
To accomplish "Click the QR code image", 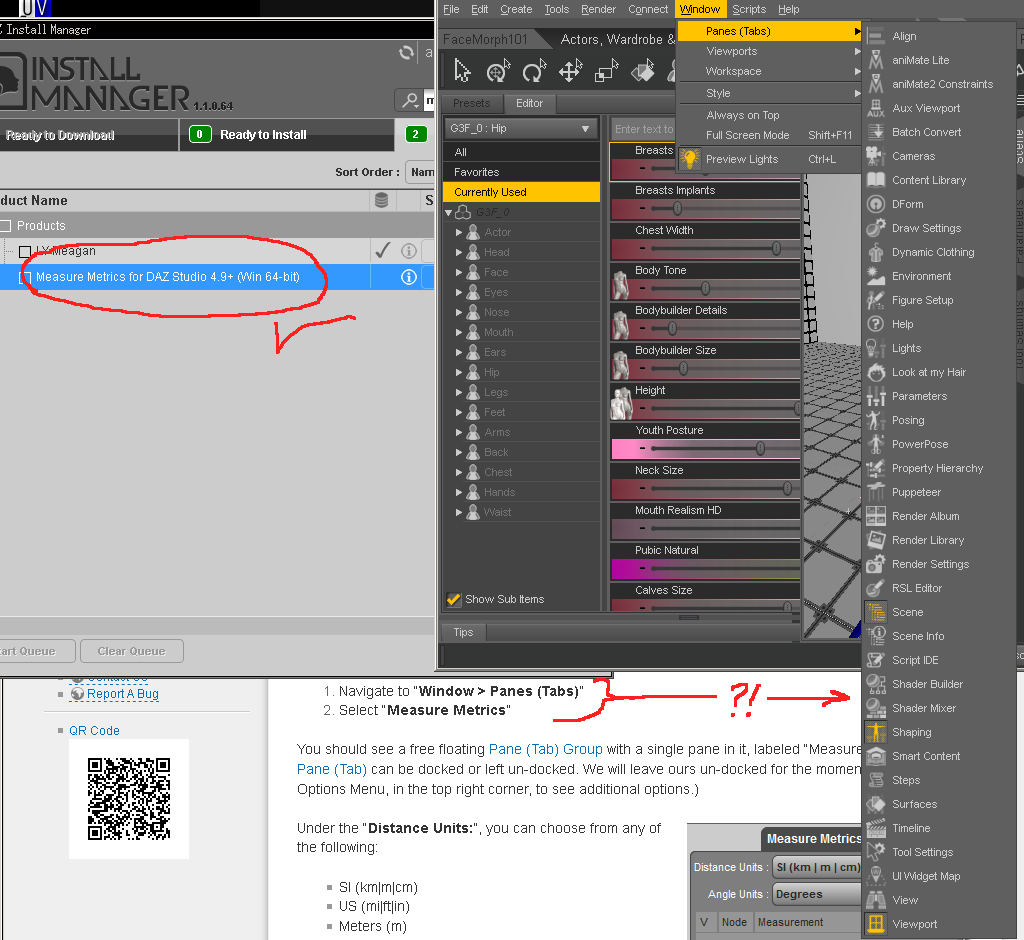I will [129, 799].
